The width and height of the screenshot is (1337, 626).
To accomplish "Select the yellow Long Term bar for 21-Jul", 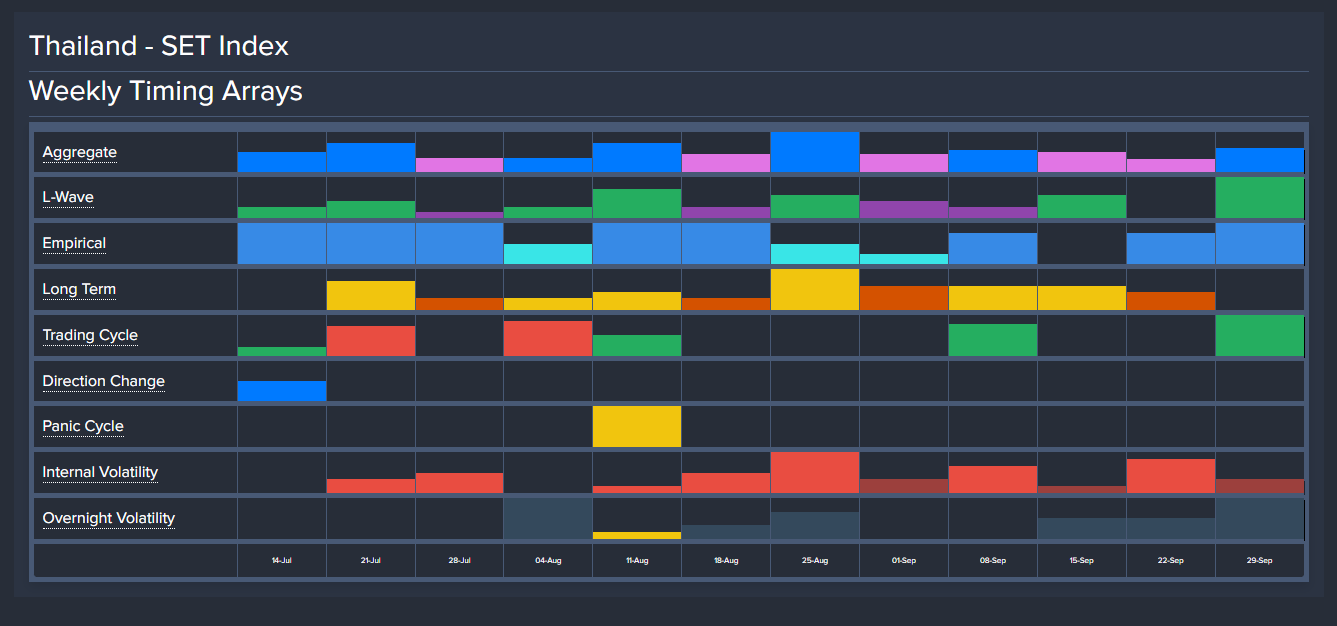I will tap(371, 295).
